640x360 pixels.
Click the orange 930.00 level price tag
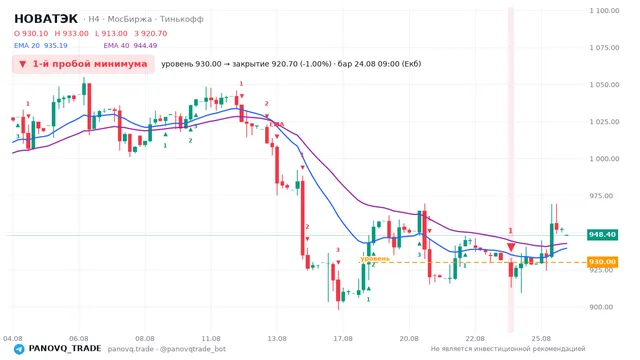[x=602, y=262]
